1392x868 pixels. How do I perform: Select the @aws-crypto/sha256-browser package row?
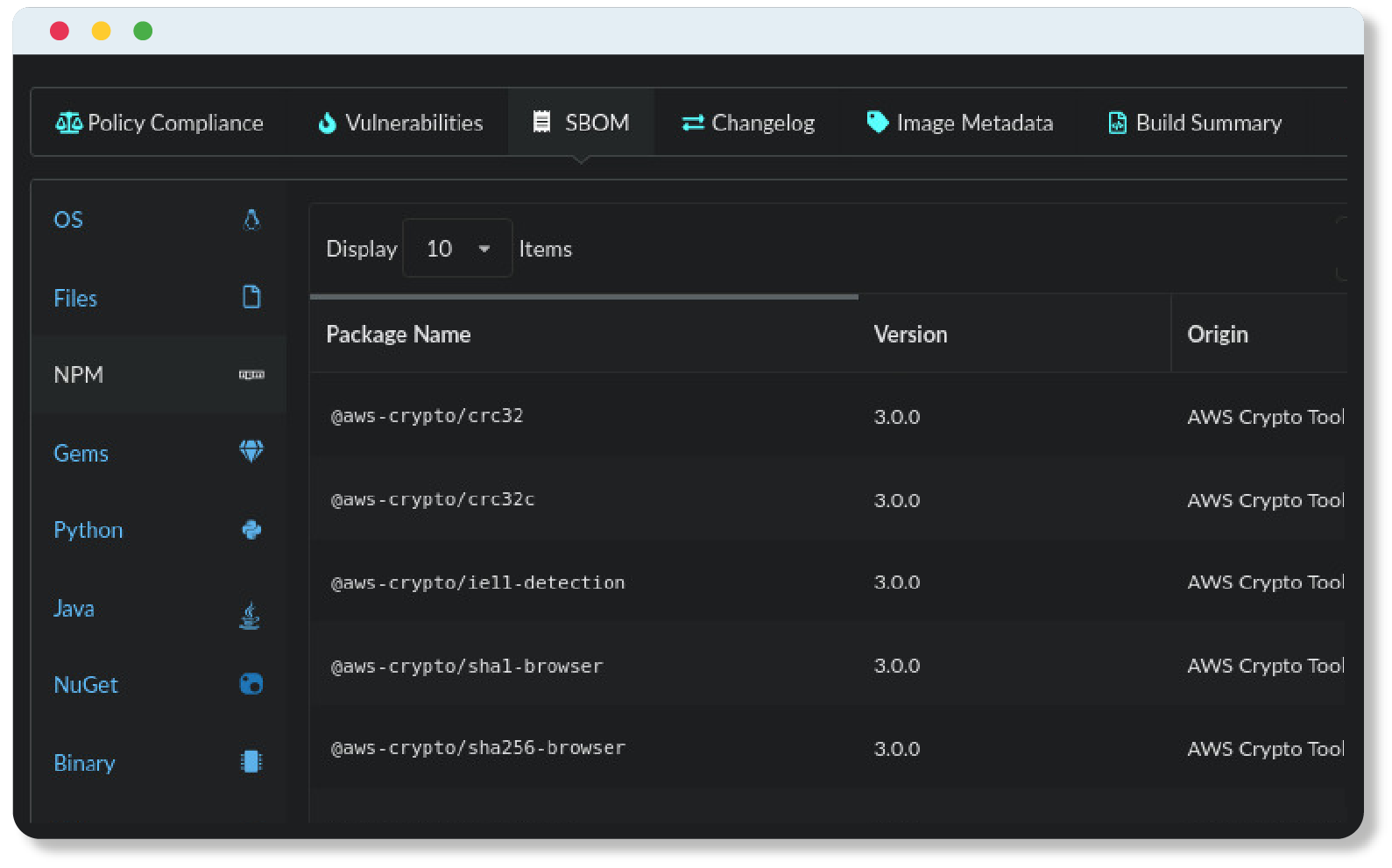click(828, 749)
